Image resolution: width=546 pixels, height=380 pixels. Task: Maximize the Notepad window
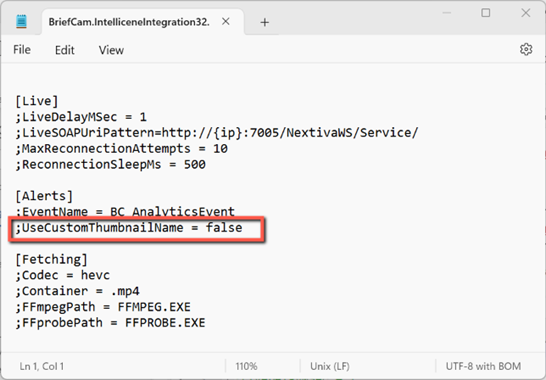(x=486, y=13)
